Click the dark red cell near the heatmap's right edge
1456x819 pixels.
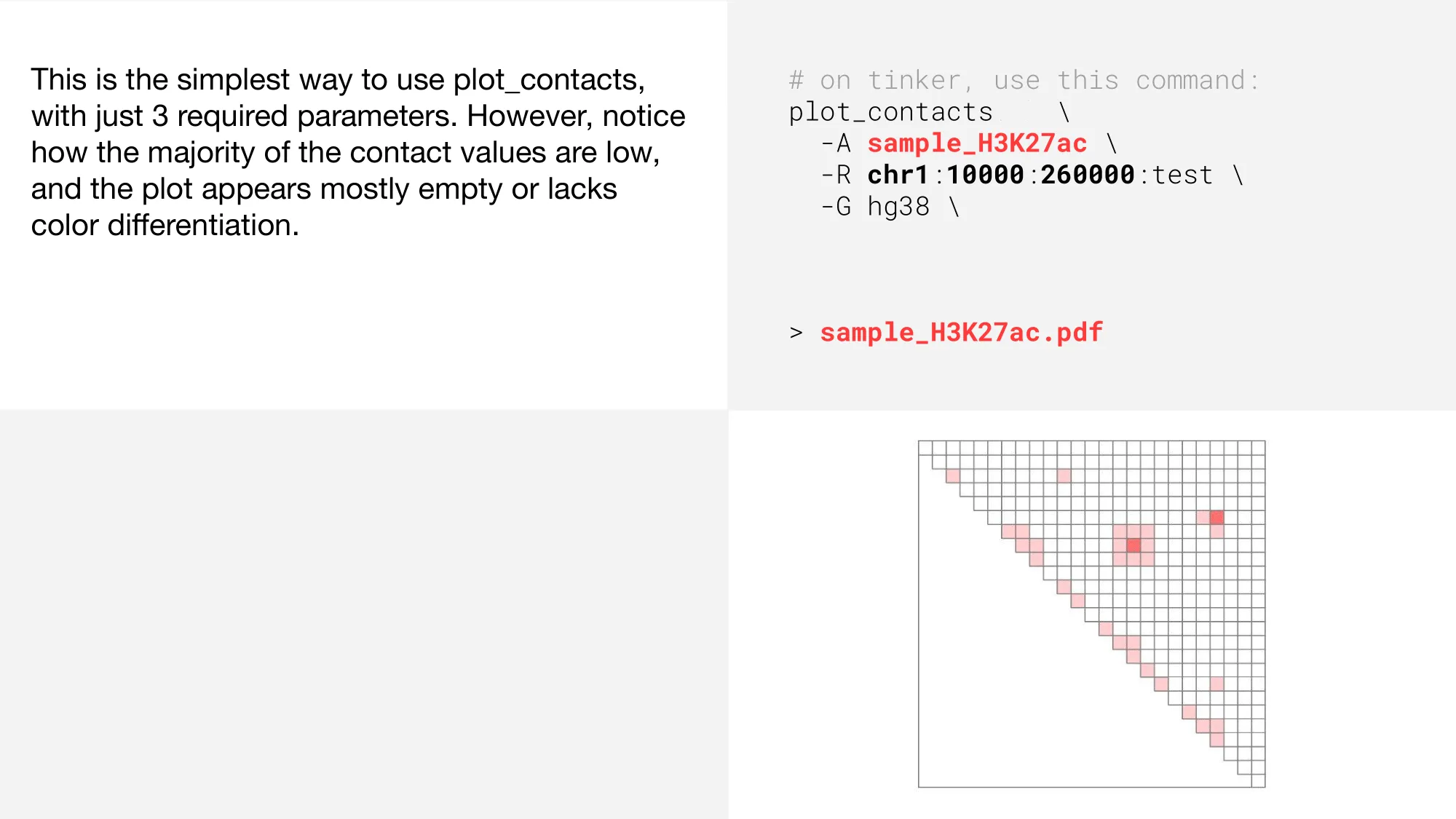click(1216, 518)
